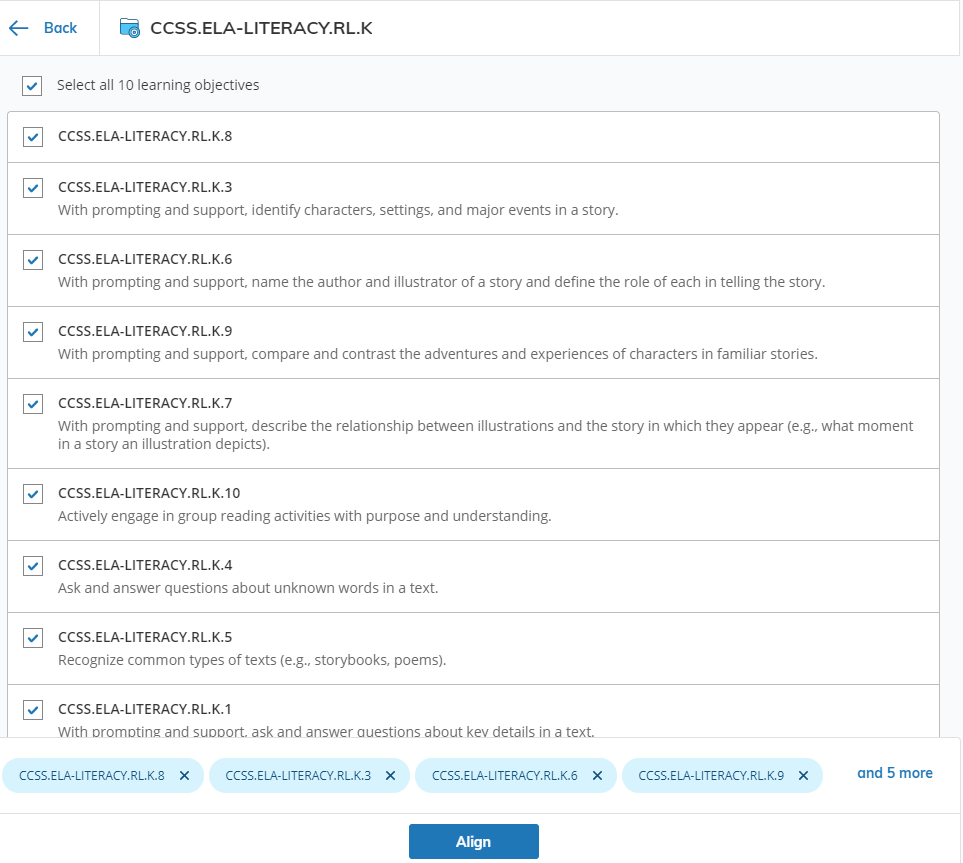The height and width of the screenshot is (863, 963).
Task: Uncheck Select all 10 learning objectives
Action: point(33,86)
